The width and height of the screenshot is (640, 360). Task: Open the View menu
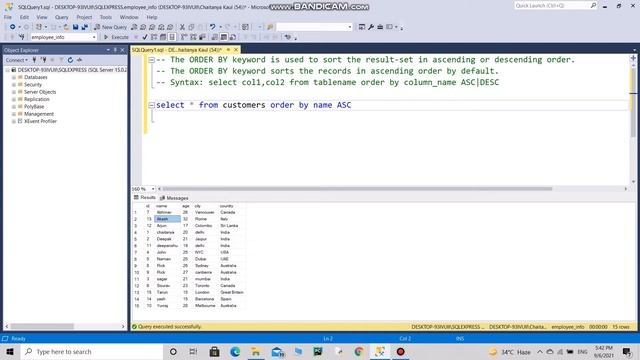[42, 17]
